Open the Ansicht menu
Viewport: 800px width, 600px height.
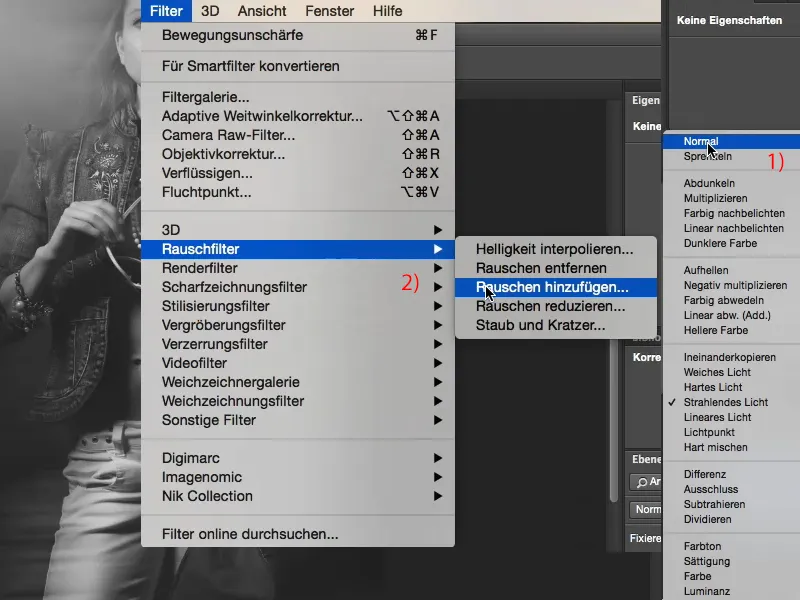[x=262, y=11]
